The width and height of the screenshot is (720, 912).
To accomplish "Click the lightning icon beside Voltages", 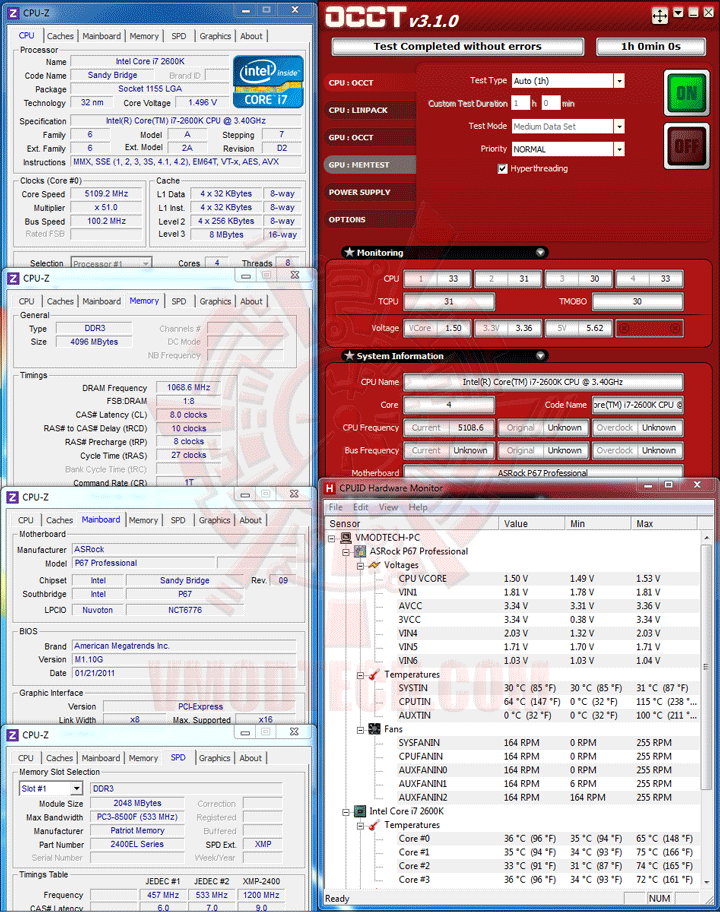I will coord(375,565).
